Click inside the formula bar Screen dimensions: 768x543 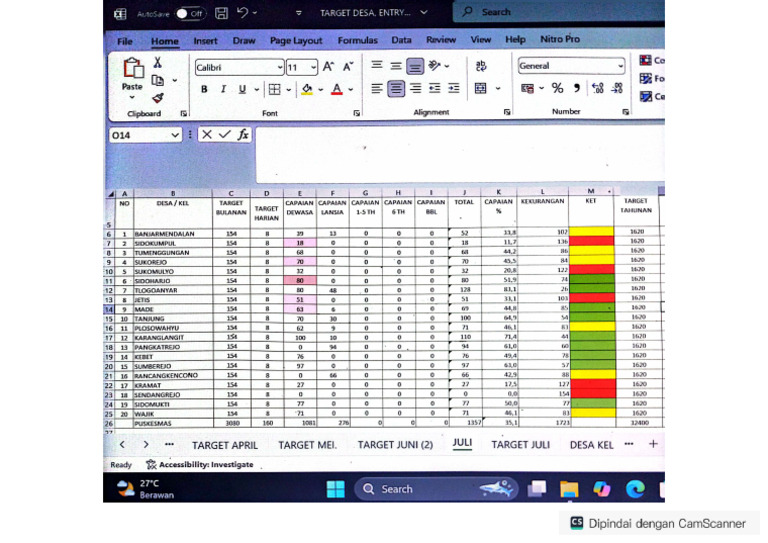point(459,155)
